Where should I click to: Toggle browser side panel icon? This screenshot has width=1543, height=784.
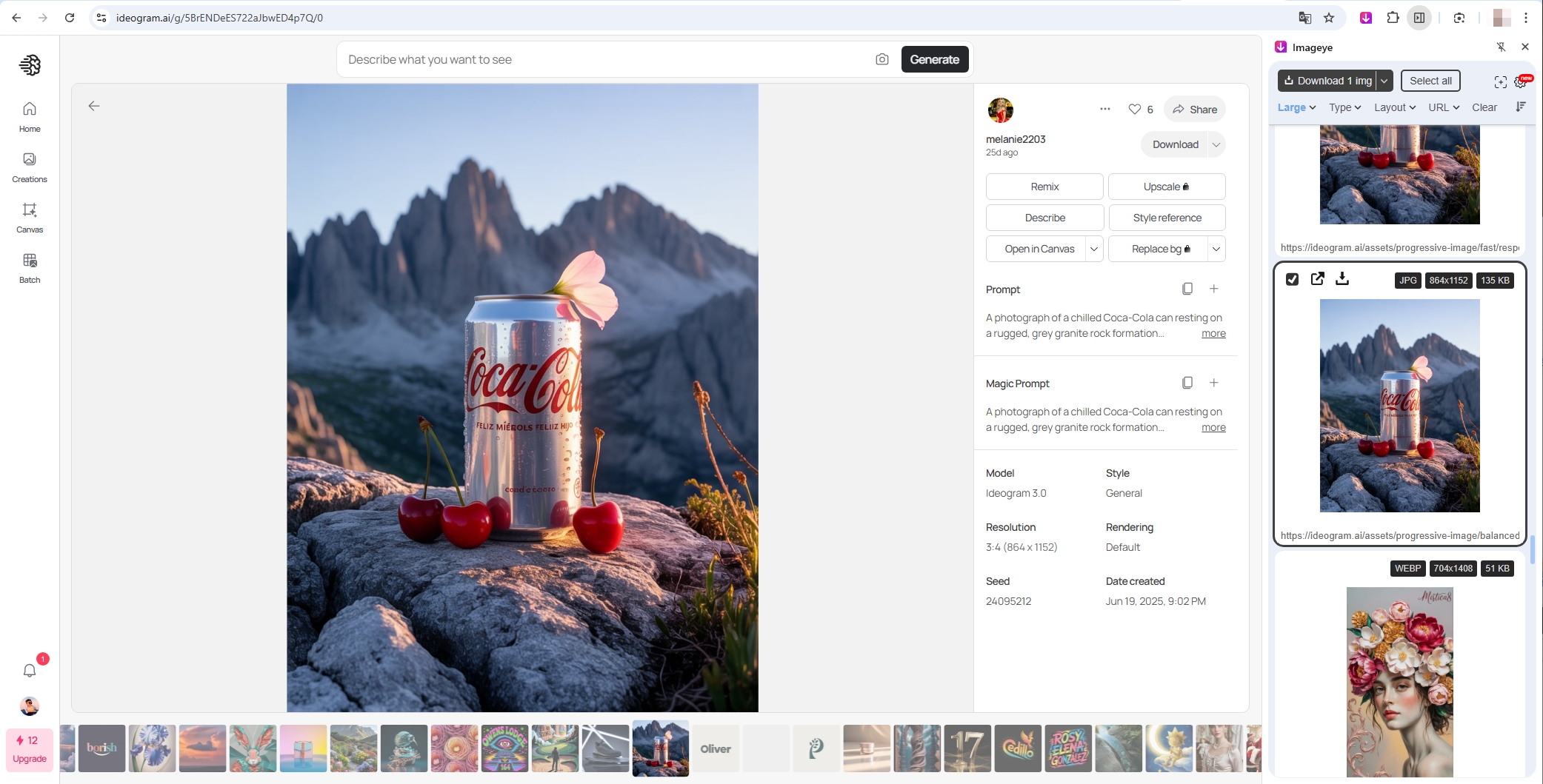(1419, 18)
